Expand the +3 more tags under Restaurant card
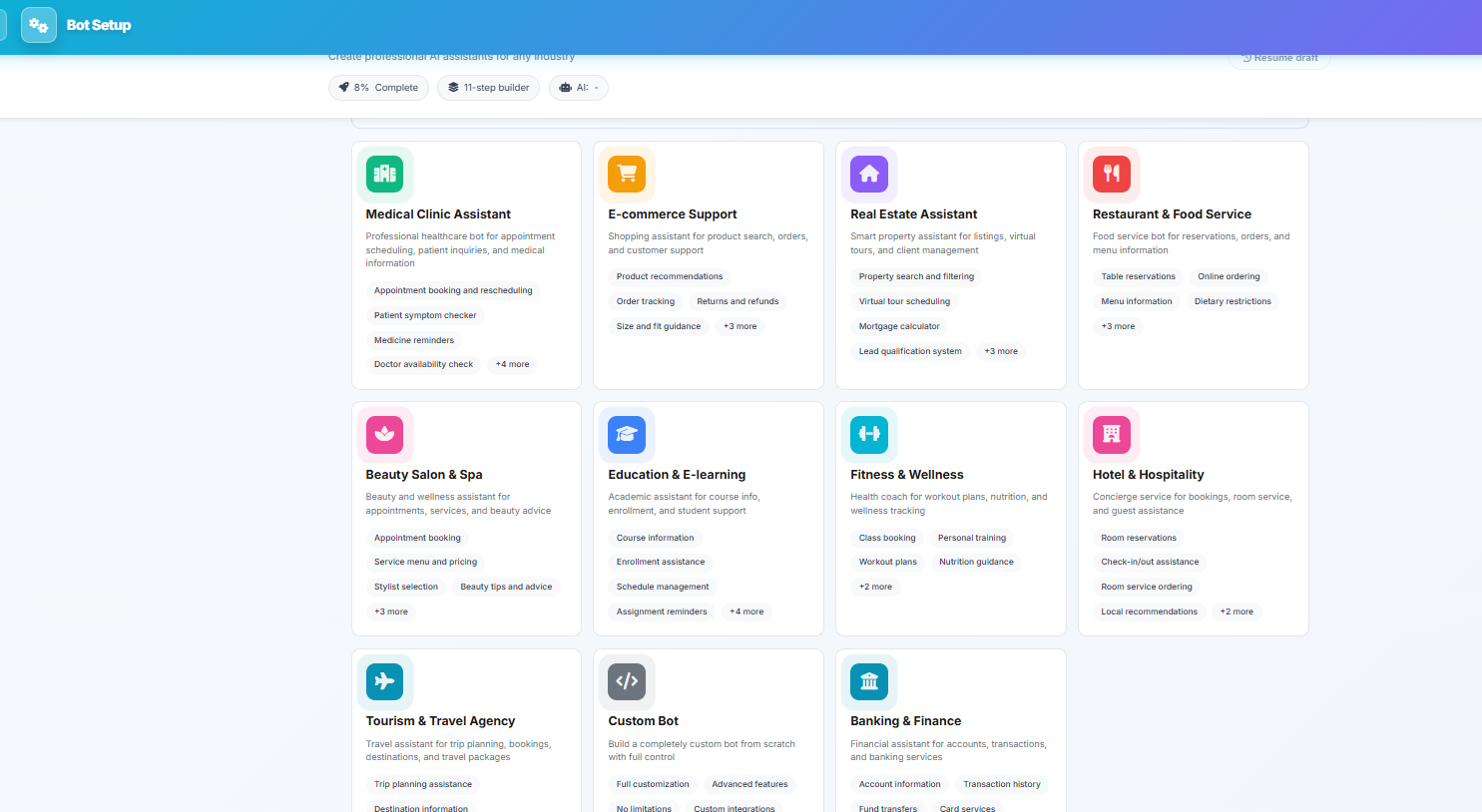1482x812 pixels. [x=1118, y=325]
